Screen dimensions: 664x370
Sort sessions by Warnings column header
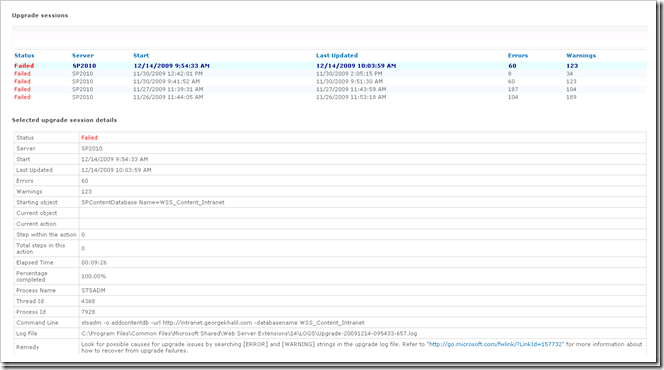tap(581, 55)
